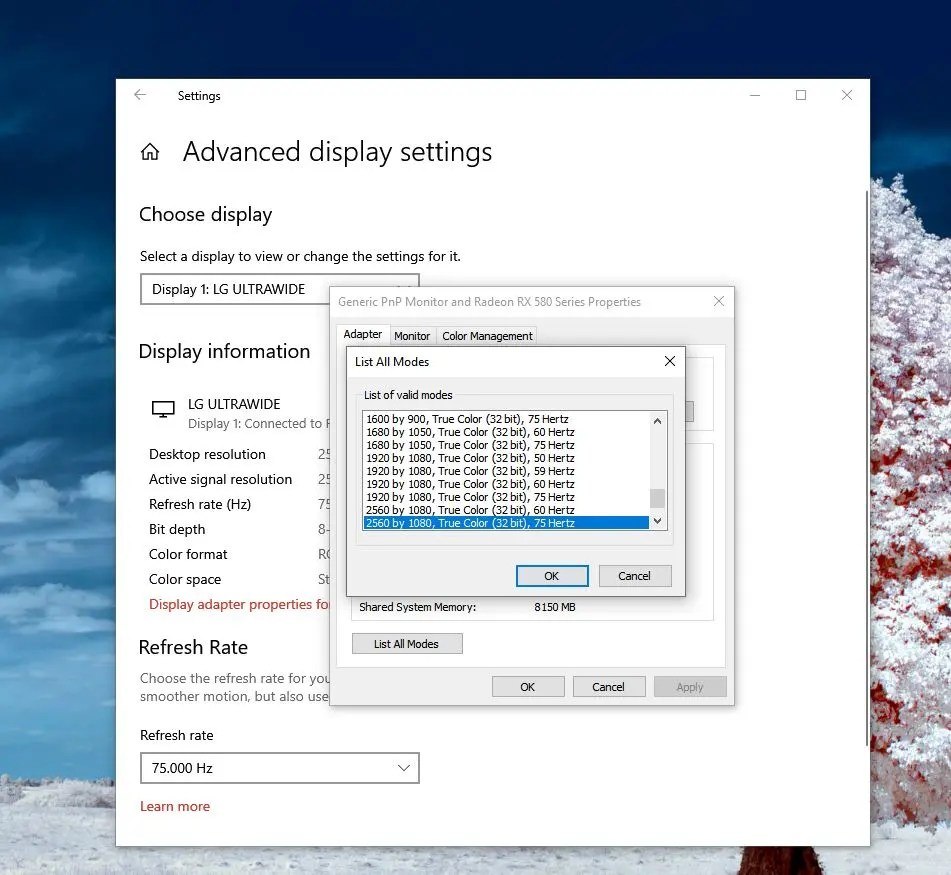The height and width of the screenshot is (875, 951).
Task: Click OK in the List All Modes dialog
Action: 551,575
